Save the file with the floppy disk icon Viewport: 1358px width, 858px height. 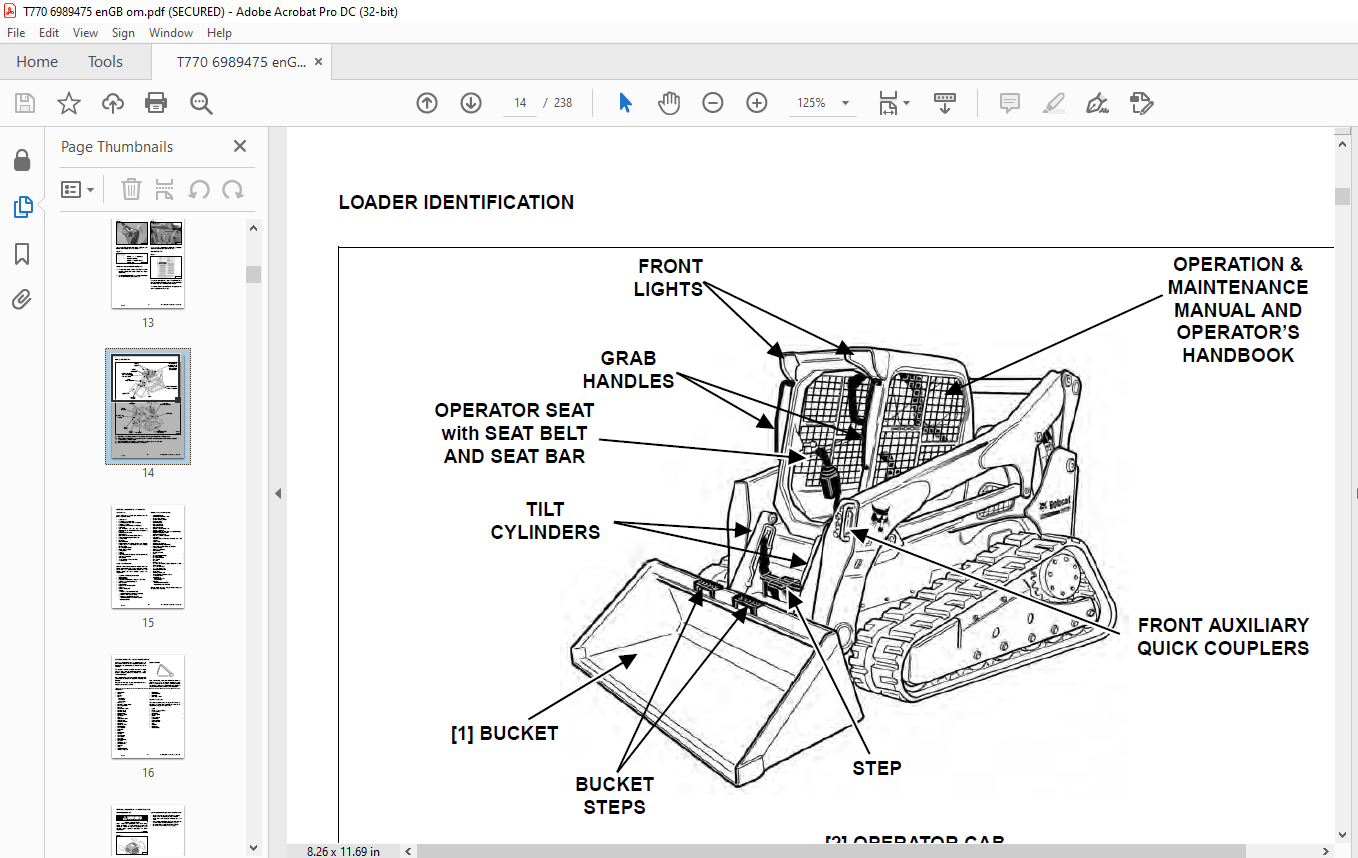(24, 103)
